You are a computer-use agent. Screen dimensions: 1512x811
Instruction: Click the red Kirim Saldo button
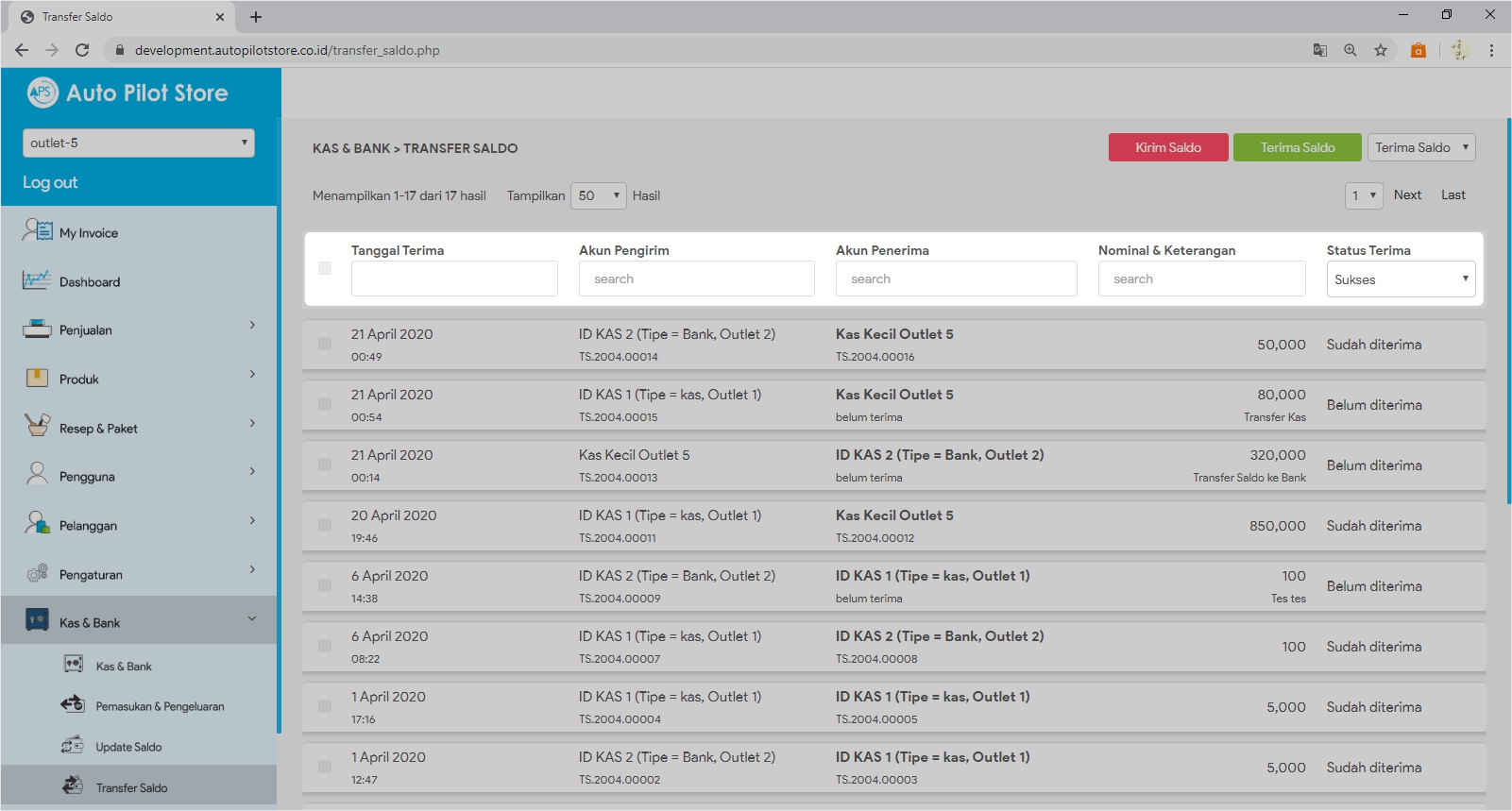click(x=1168, y=147)
